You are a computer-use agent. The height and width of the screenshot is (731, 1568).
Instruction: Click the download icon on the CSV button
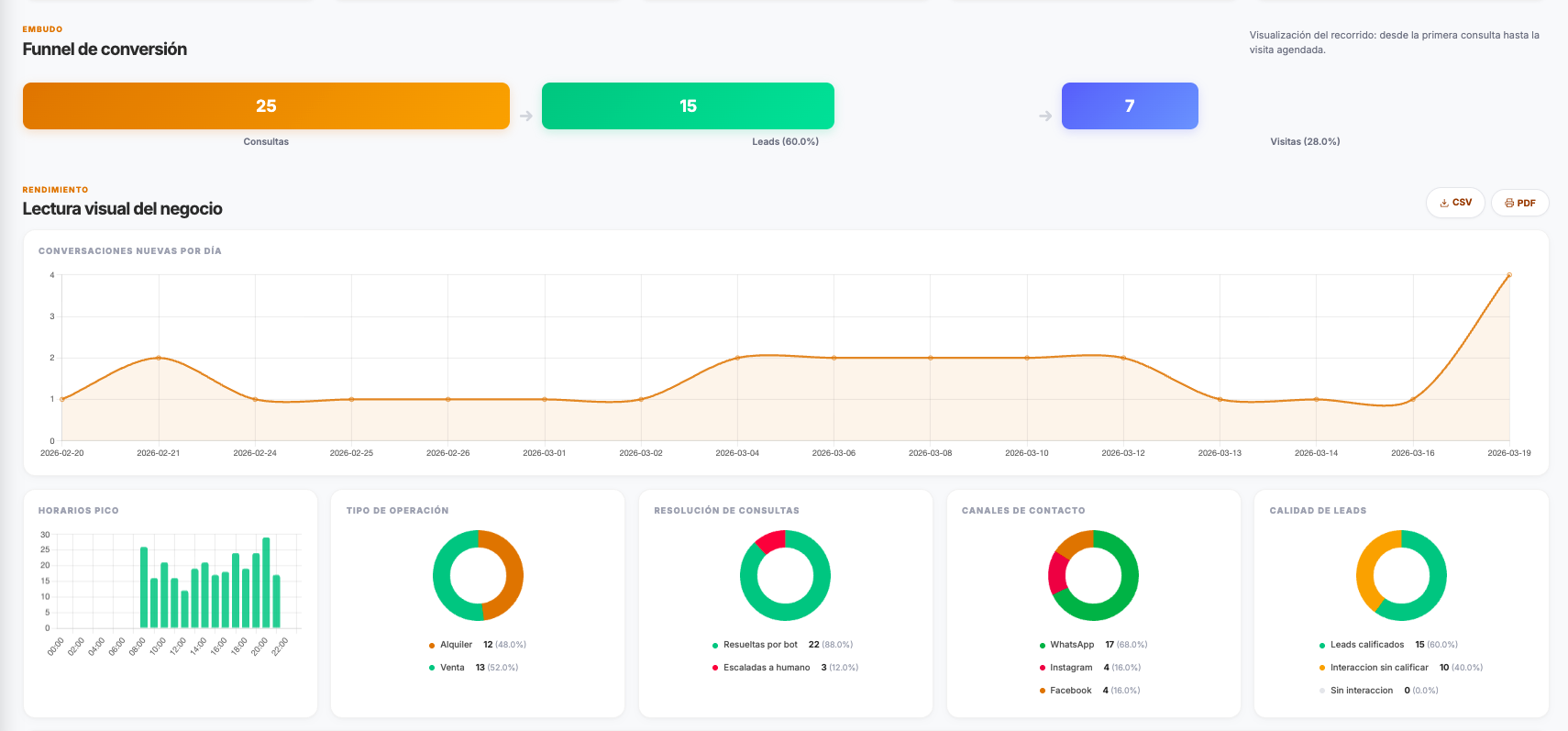(1444, 203)
